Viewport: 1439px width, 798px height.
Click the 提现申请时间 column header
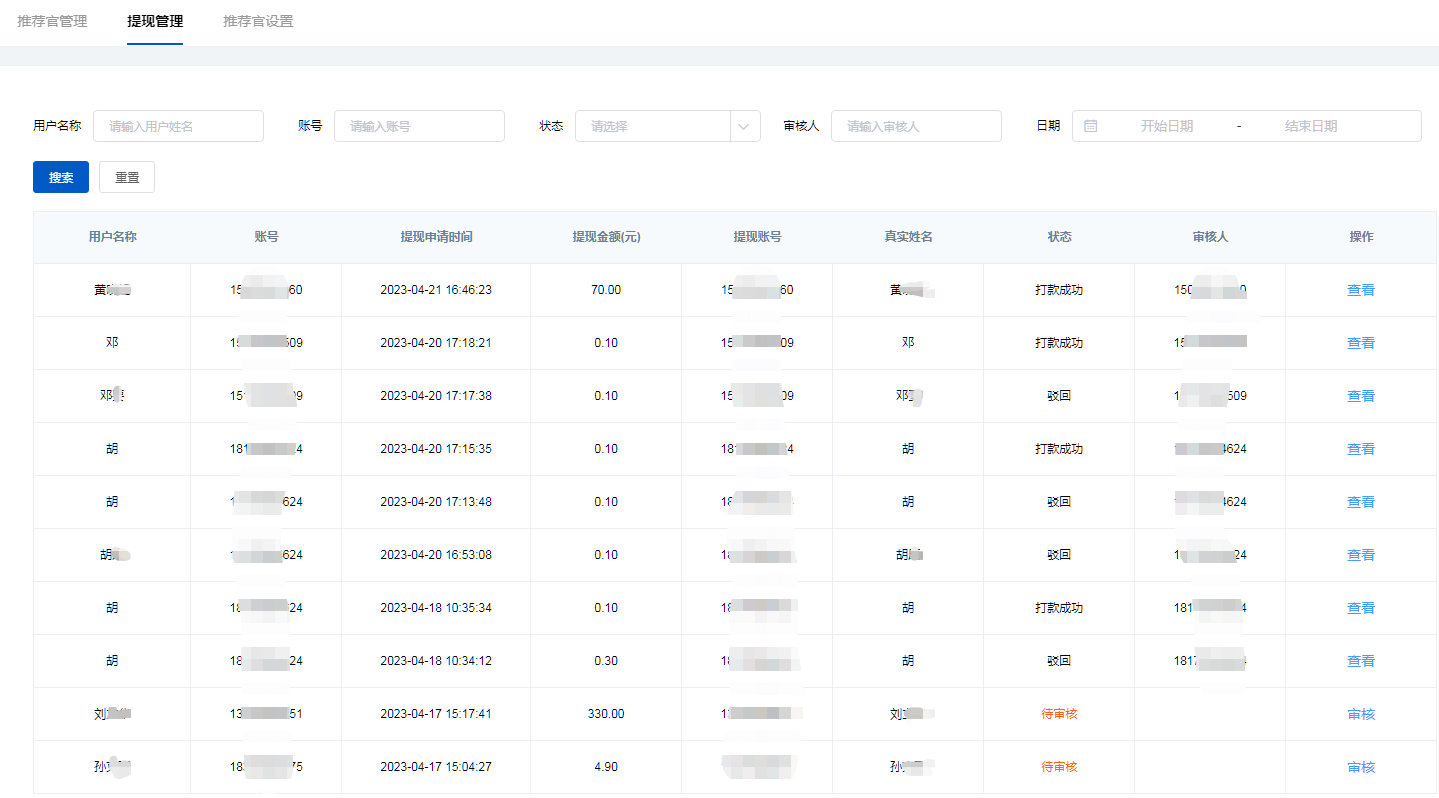tap(436, 237)
